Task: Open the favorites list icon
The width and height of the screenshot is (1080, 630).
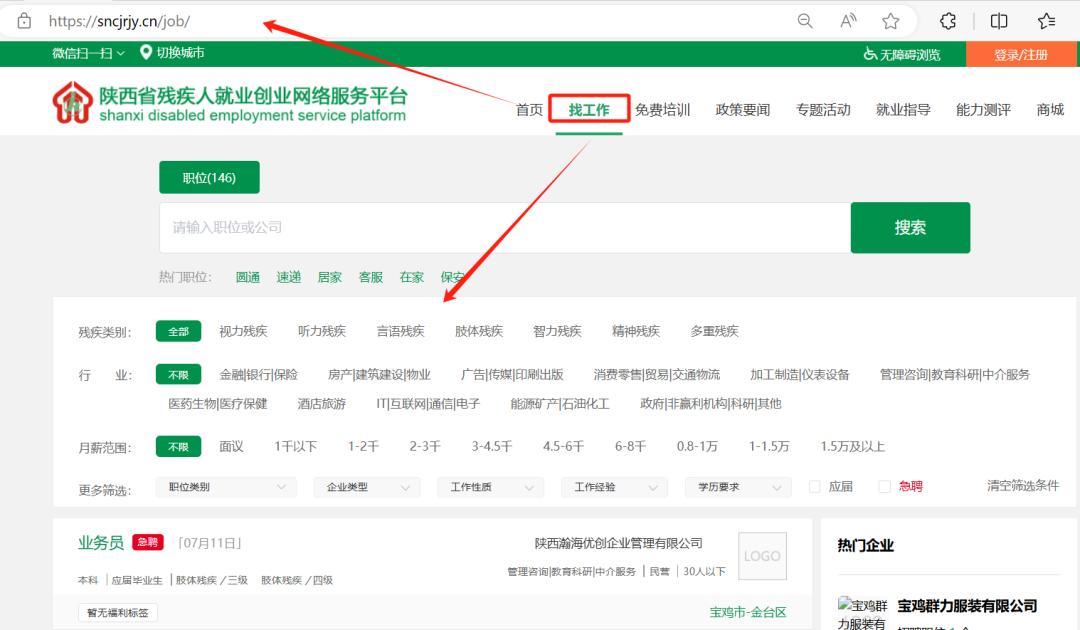Action: [x=1047, y=21]
